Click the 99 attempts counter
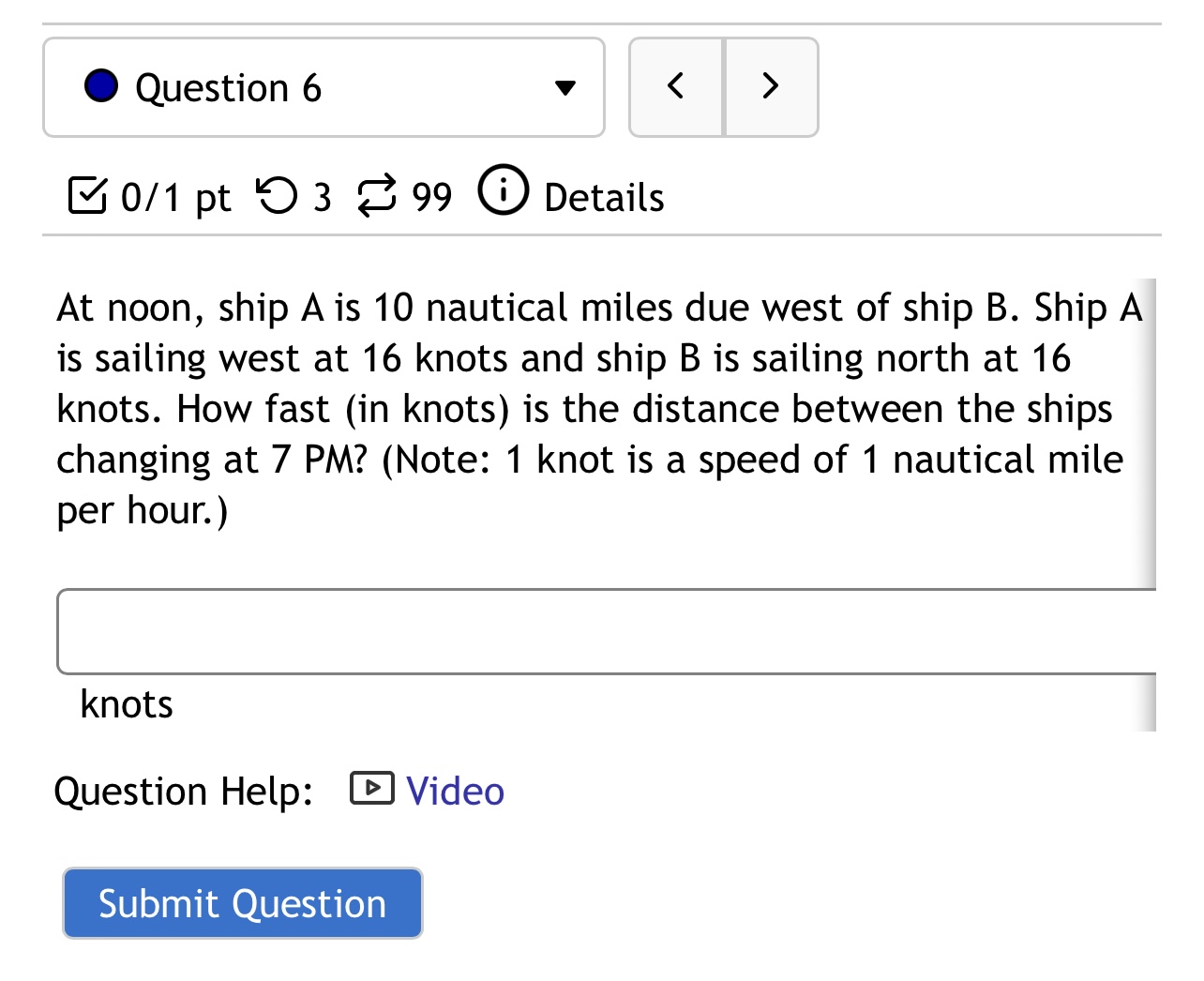This screenshot has height=981, width=1204. coord(431,196)
